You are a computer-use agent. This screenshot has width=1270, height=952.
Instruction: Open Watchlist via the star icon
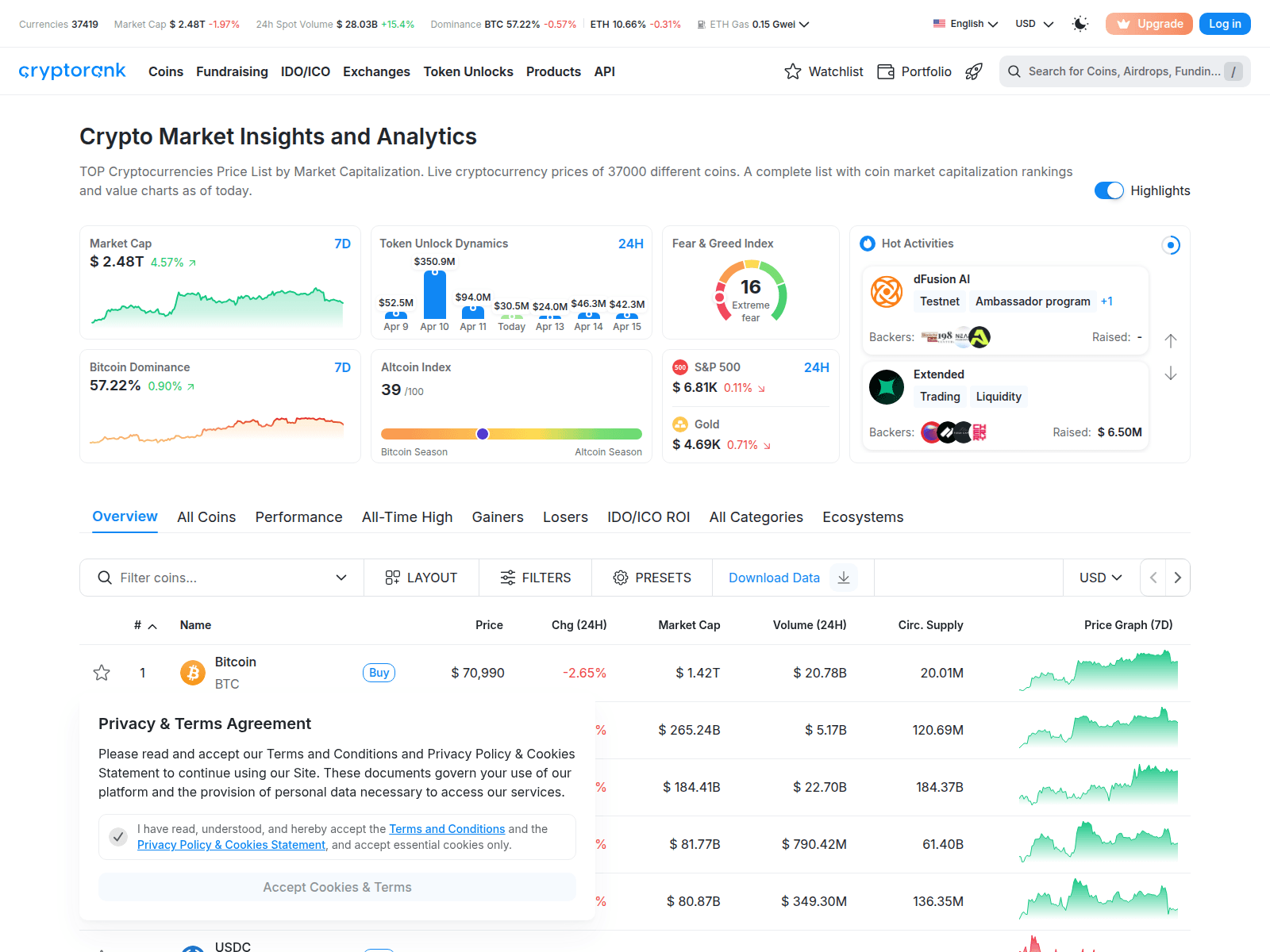pyautogui.click(x=793, y=71)
